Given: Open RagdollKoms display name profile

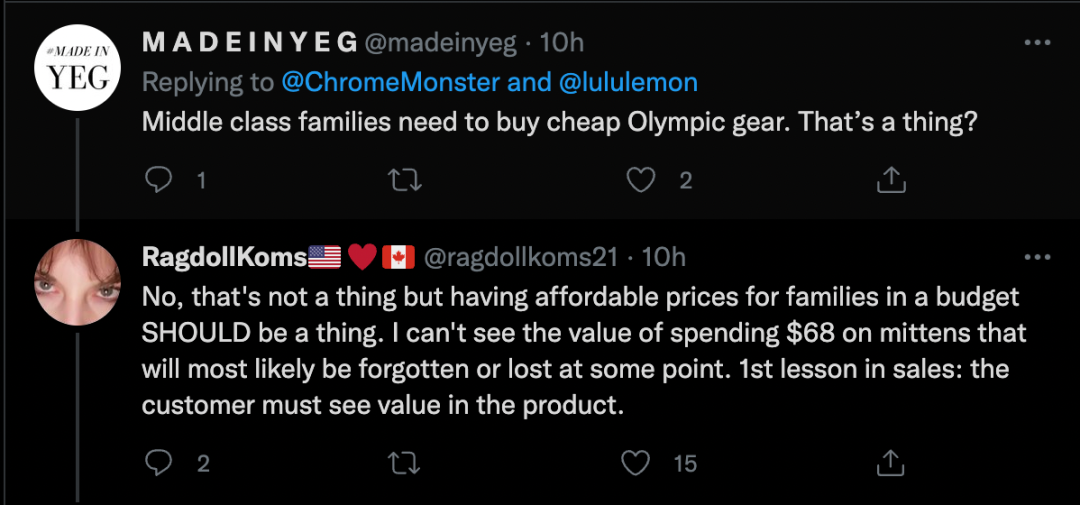Looking at the screenshot, I should [x=225, y=257].
